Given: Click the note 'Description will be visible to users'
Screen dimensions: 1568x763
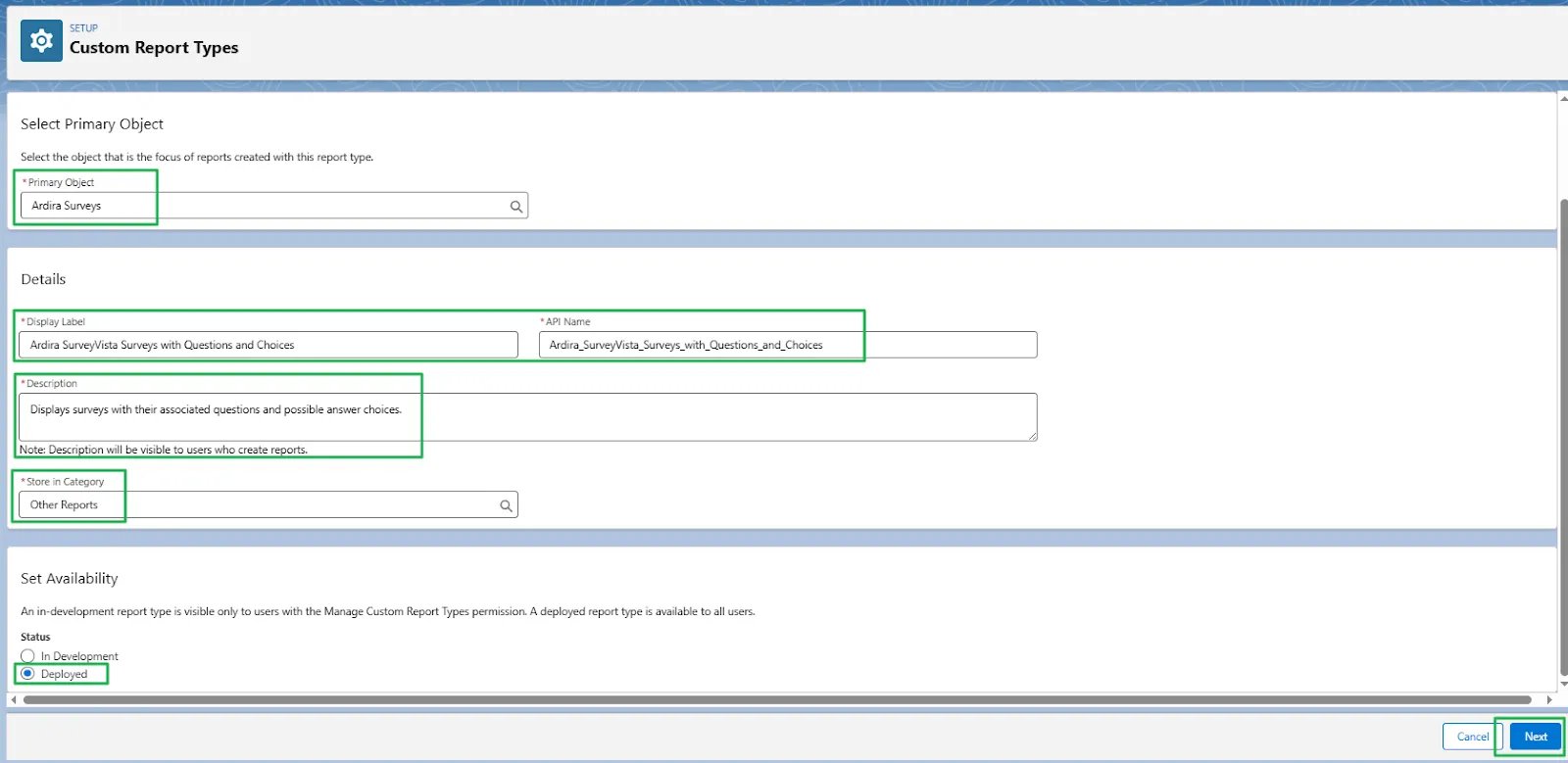Looking at the screenshot, I should (x=164, y=450).
